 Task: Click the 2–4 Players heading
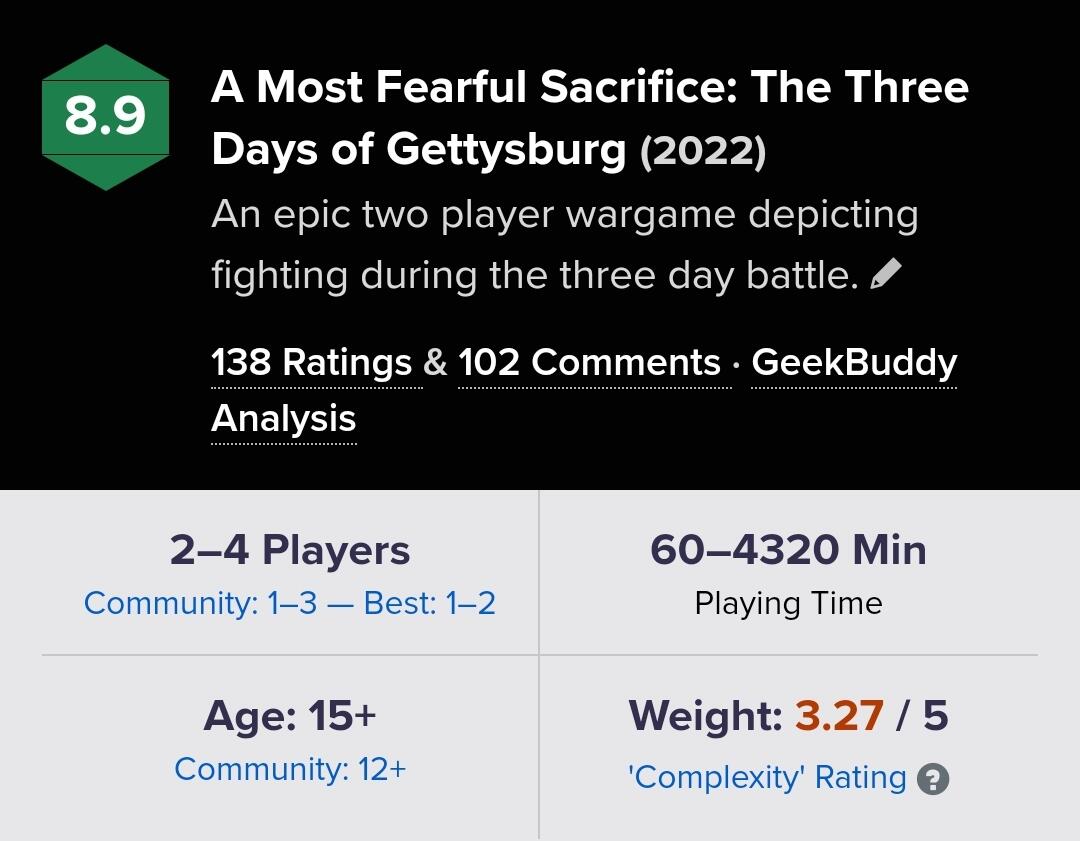click(x=290, y=550)
